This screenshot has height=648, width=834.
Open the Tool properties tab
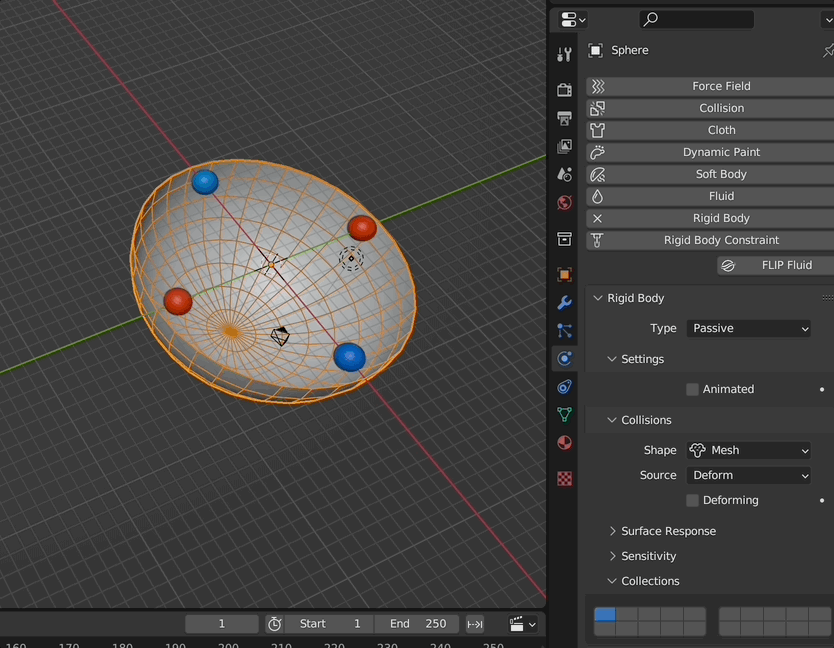(564, 54)
